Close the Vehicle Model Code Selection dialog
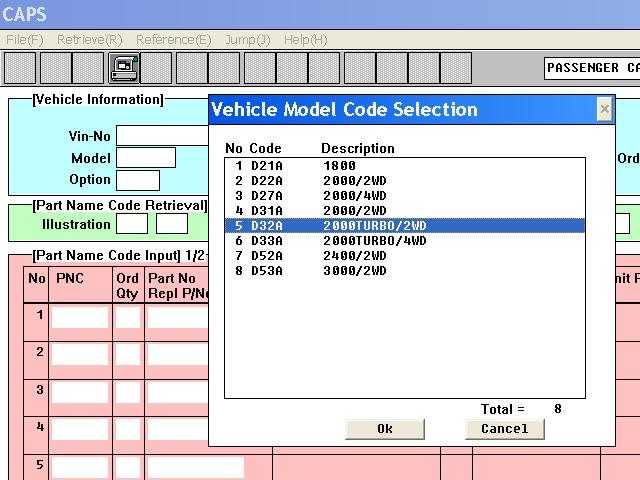This screenshot has height=480, width=640. tap(604, 109)
